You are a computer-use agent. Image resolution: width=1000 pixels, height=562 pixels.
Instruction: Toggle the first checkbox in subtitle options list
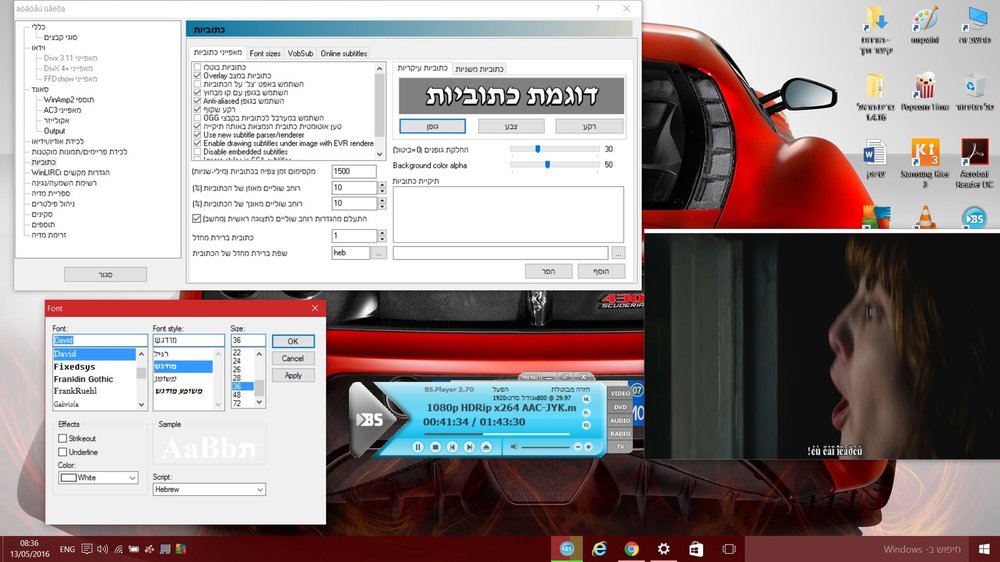click(198, 67)
